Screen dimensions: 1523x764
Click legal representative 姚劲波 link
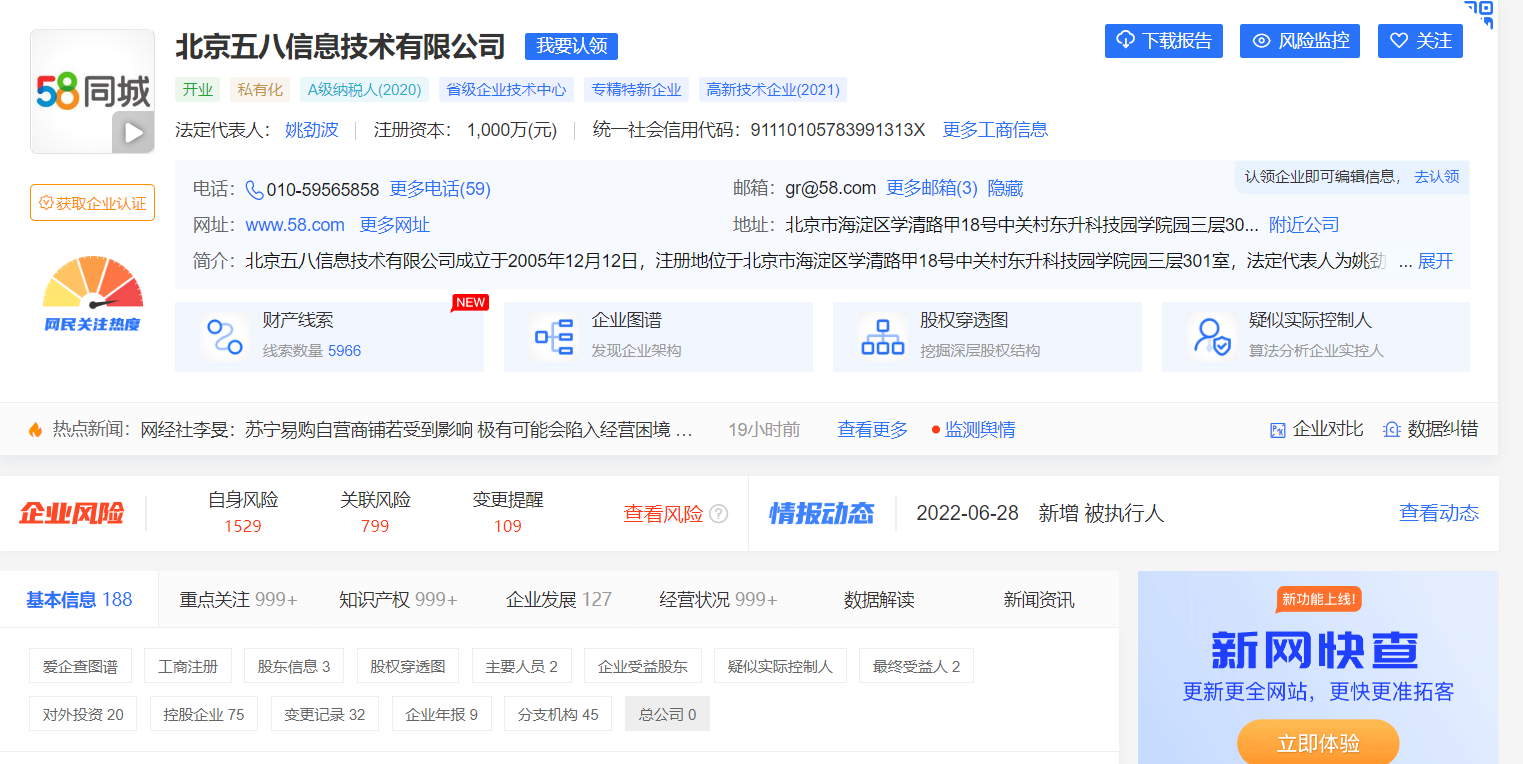(312, 130)
